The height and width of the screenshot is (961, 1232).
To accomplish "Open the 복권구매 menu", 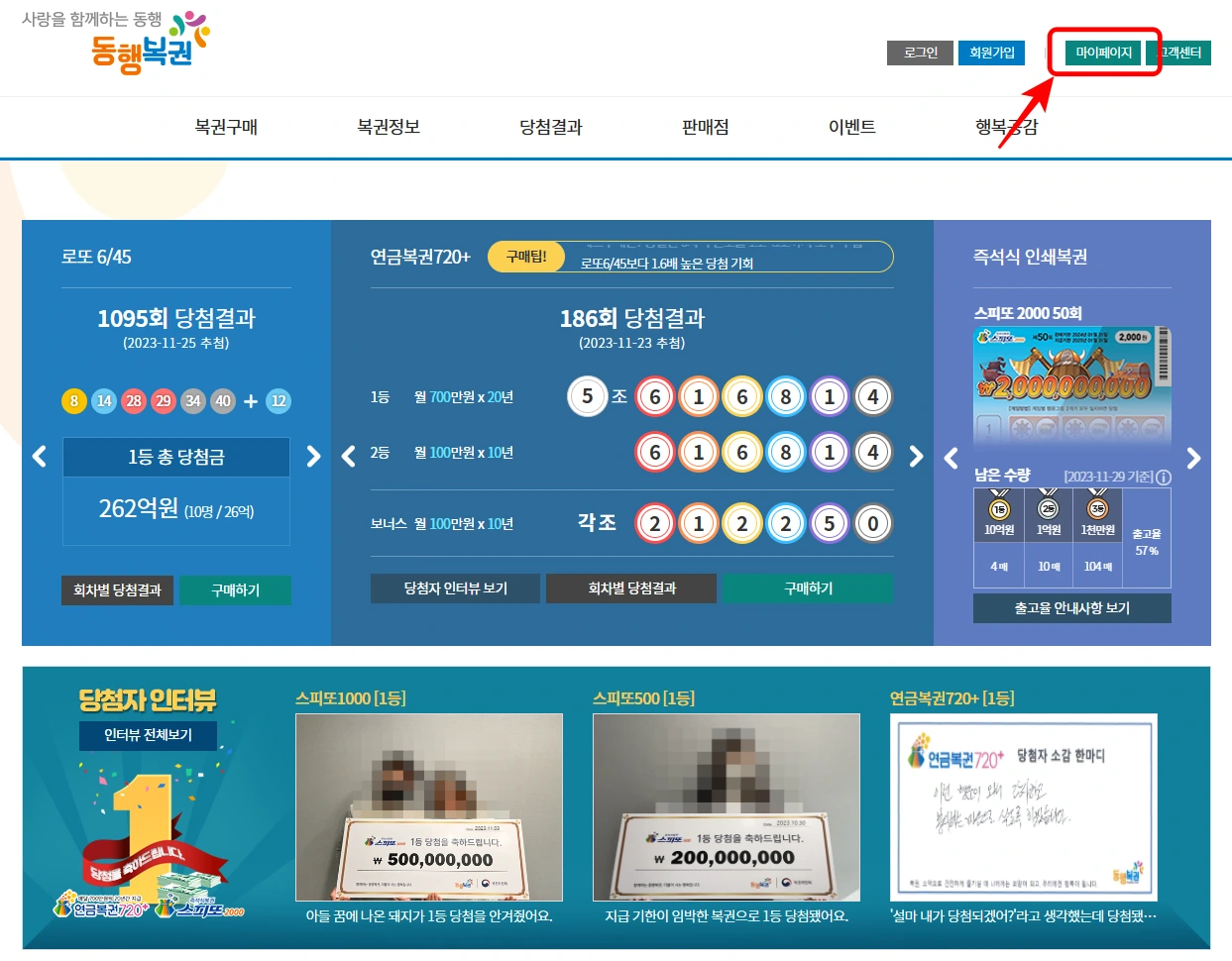I will click(229, 127).
